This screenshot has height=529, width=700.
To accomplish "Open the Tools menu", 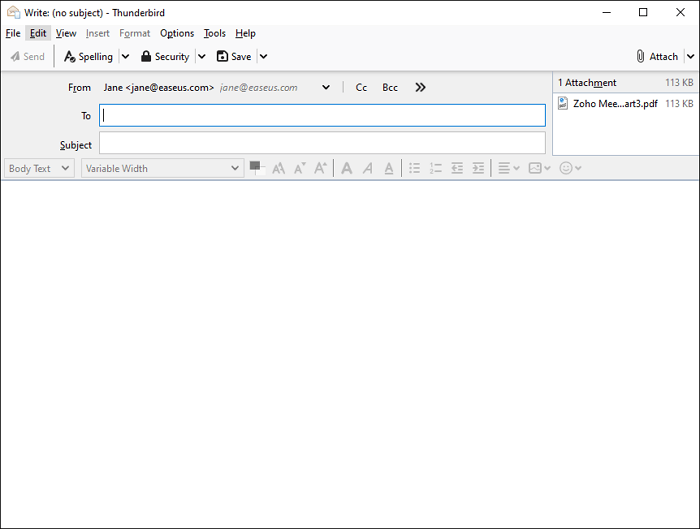I will (x=215, y=33).
